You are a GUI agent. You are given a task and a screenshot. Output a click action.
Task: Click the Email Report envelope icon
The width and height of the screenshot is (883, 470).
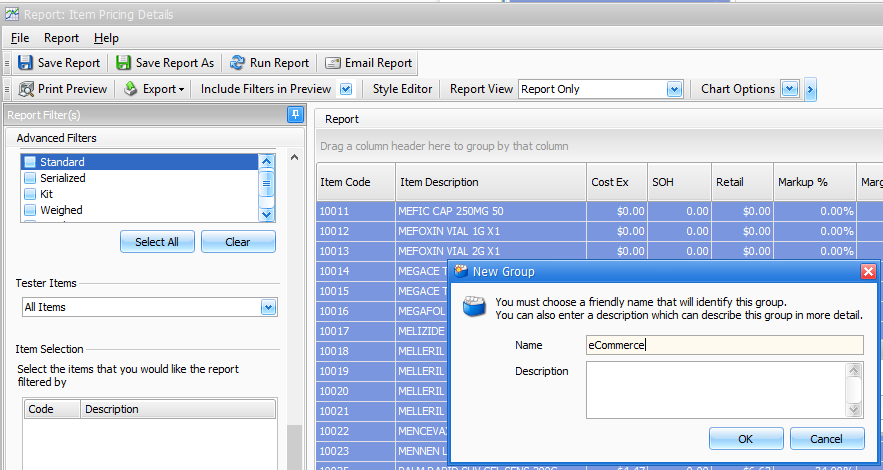pyautogui.click(x=333, y=63)
